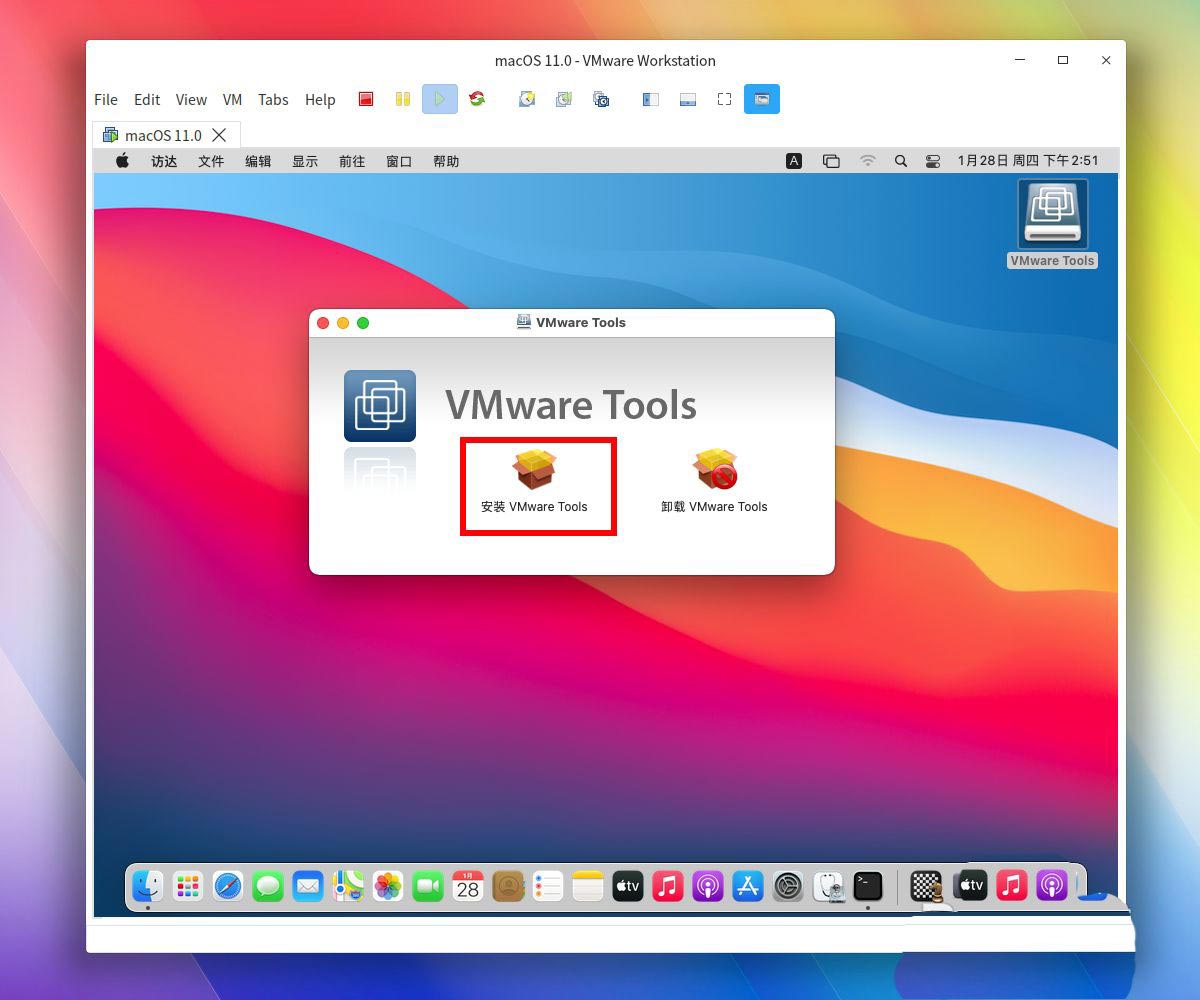Viewport: 1200px width, 1000px height.
Task: Select the macOS 11.0 tab
Action: click(162, 135)
